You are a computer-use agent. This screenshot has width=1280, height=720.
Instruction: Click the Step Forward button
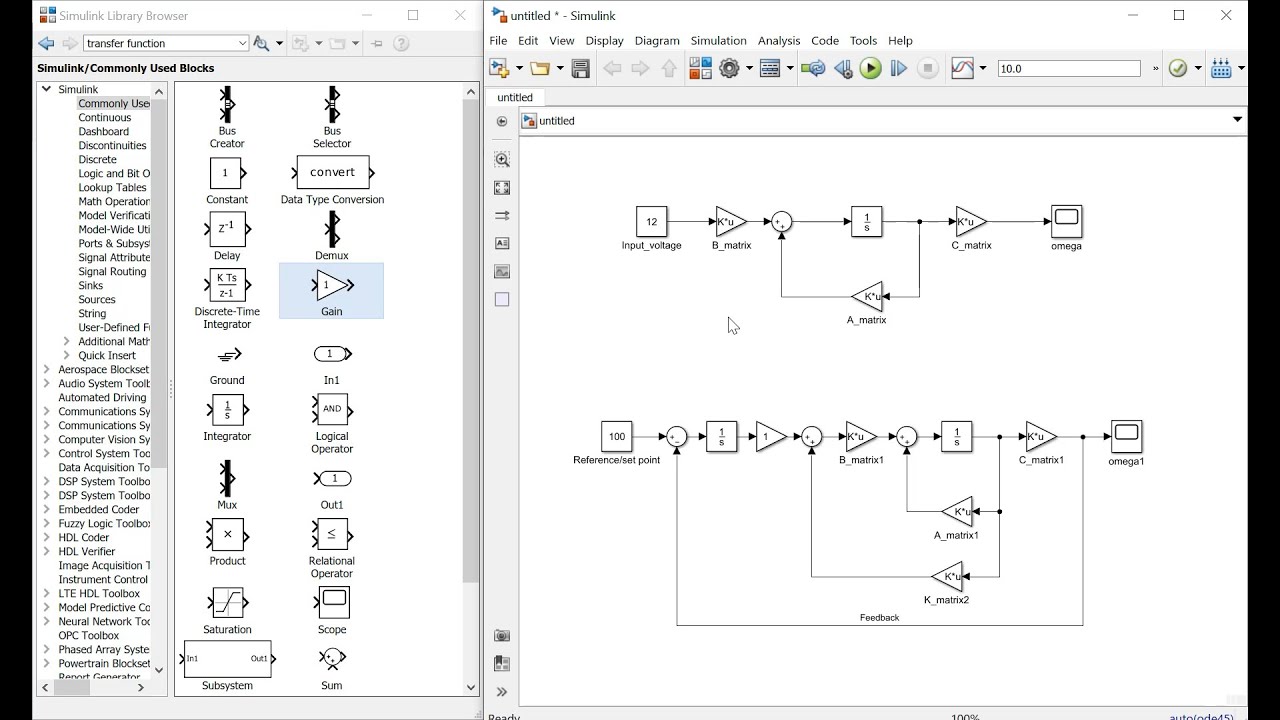tap(898, 68)
